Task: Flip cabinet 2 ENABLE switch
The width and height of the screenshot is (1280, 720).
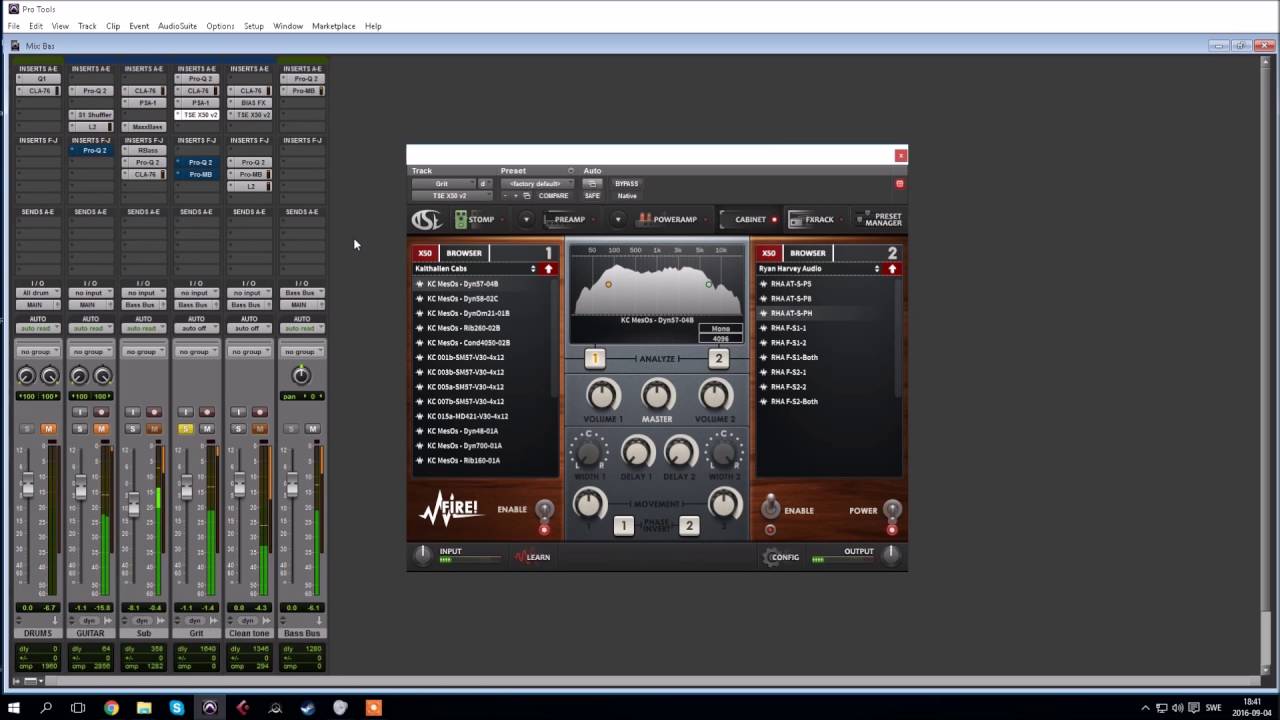Action: [x=771, y=508]
